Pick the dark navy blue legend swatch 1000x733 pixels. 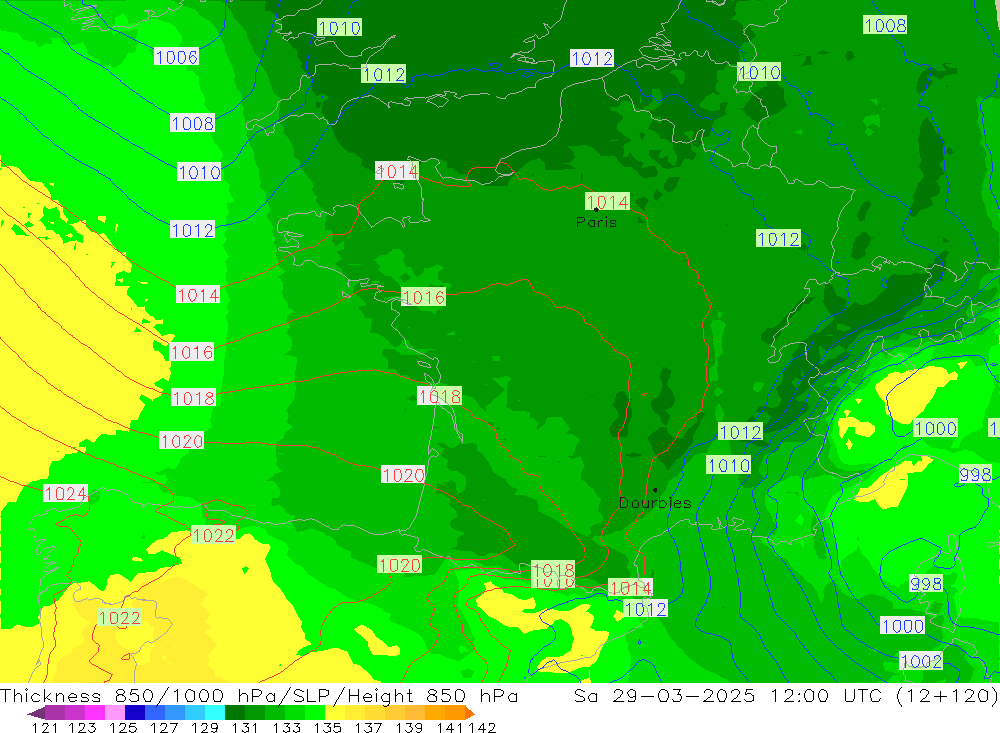135,713
